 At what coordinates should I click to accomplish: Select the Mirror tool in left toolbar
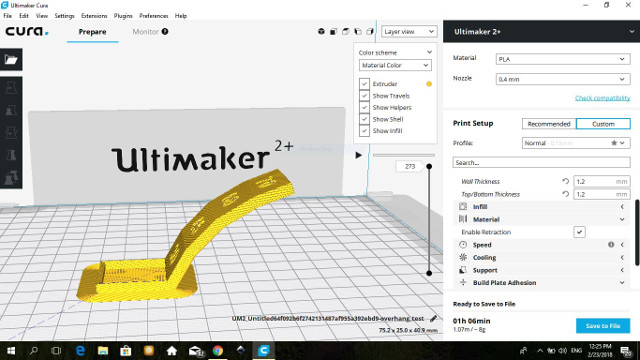tap(11, 155)
